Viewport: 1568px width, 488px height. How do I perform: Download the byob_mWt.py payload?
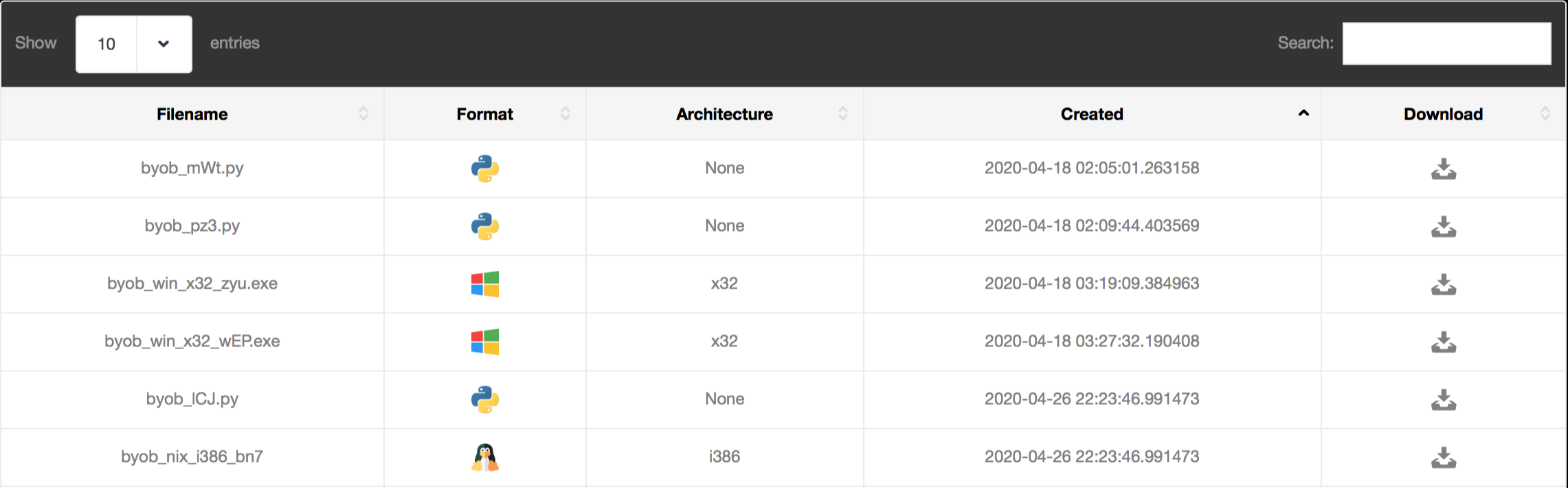(1444, 169)
